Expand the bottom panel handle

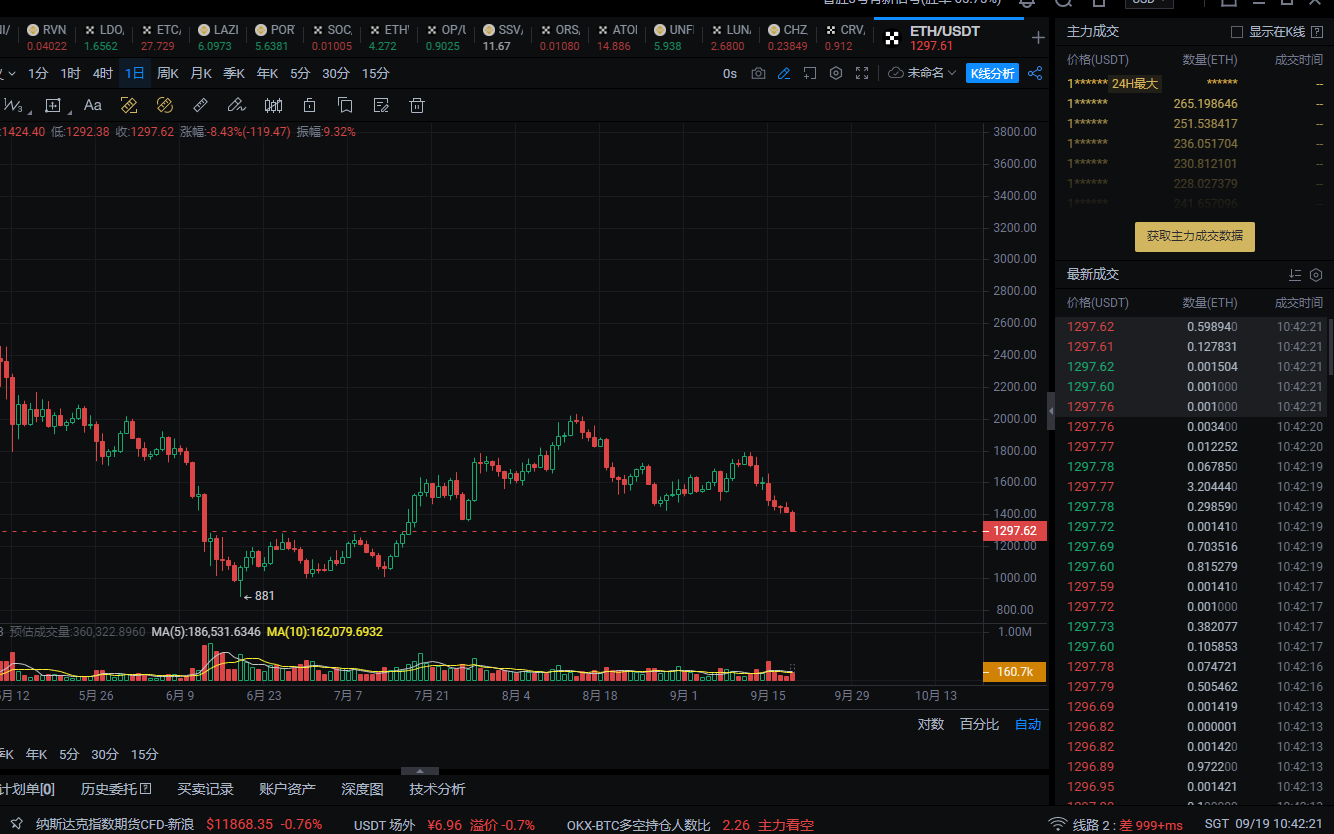pos(420,771)
